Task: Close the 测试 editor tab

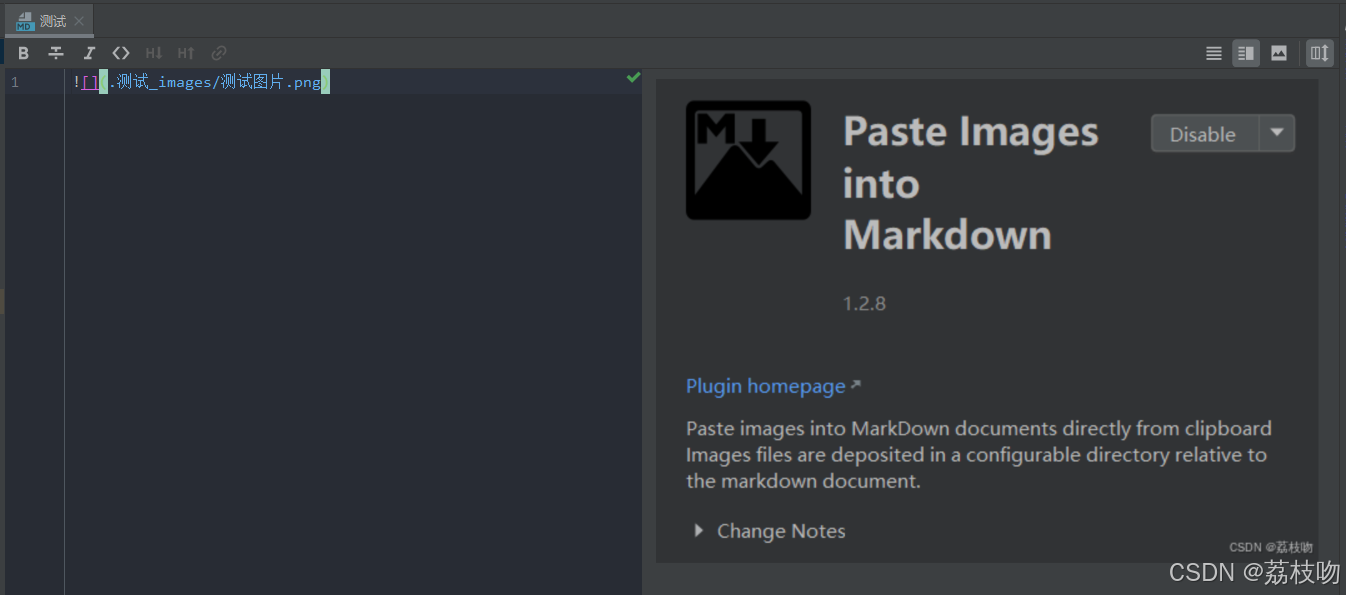Action: point(79,21)
